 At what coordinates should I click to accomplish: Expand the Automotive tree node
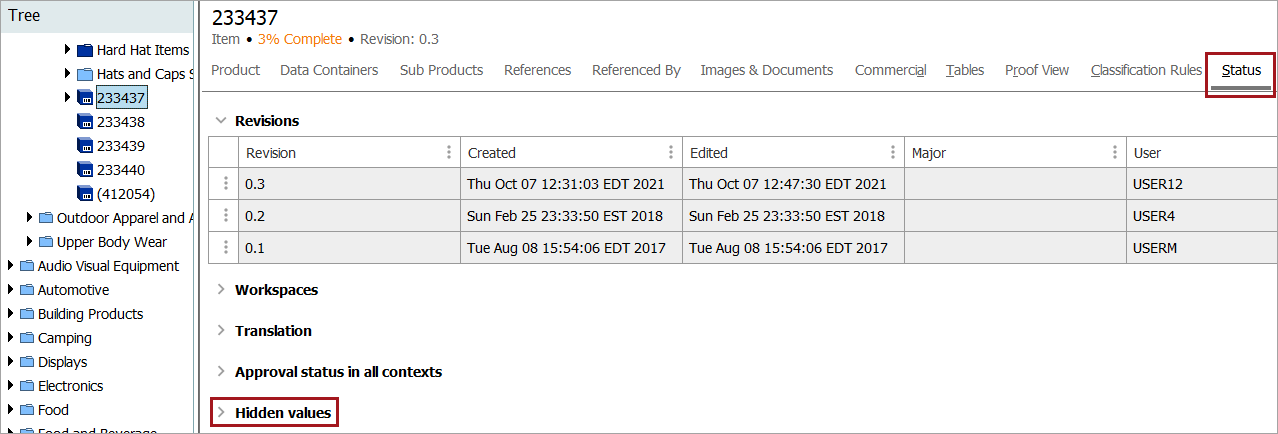tap(10, 290)
